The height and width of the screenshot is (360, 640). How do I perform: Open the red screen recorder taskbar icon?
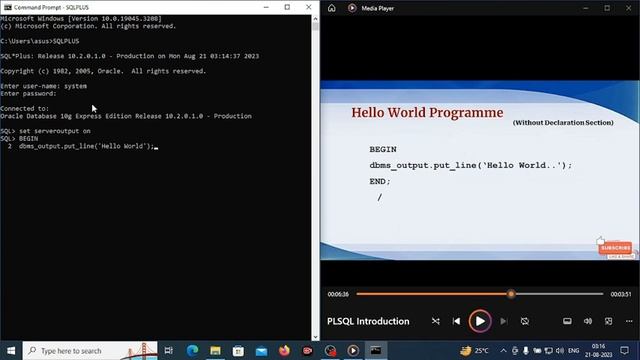[307, 351]
